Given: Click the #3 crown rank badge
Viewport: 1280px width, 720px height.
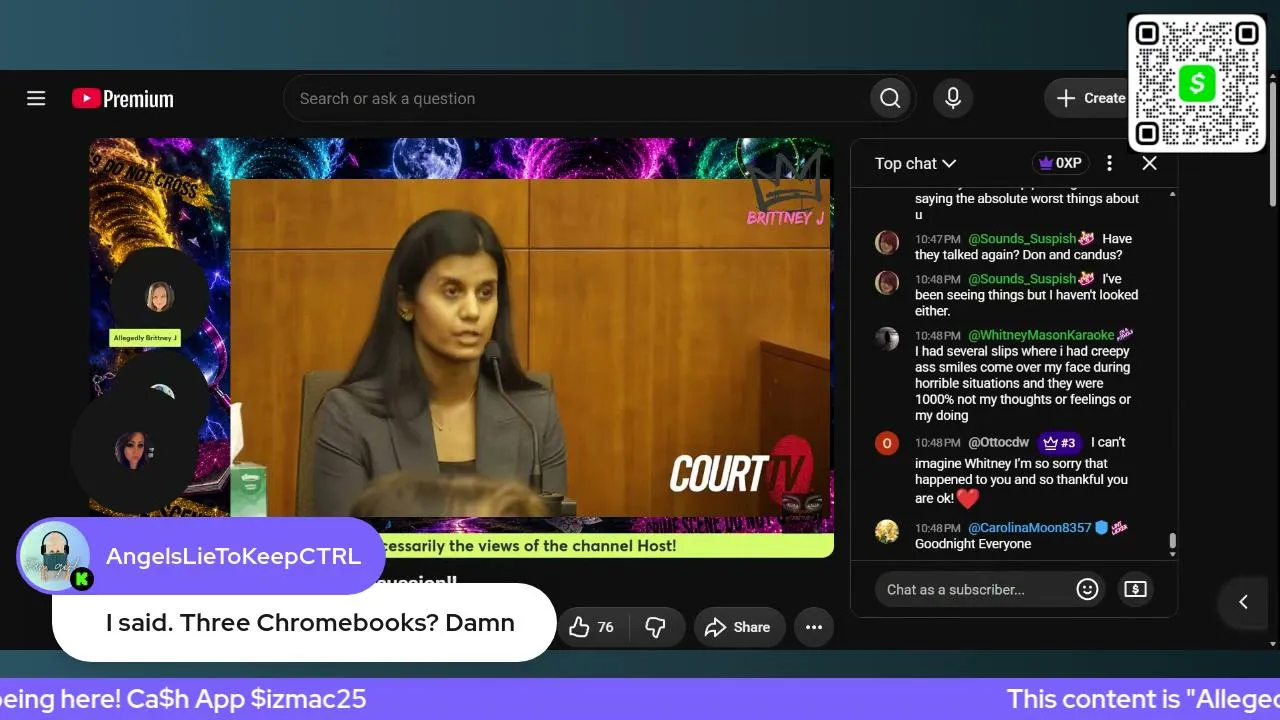Looking at the screenshot, I should 1059,442.
